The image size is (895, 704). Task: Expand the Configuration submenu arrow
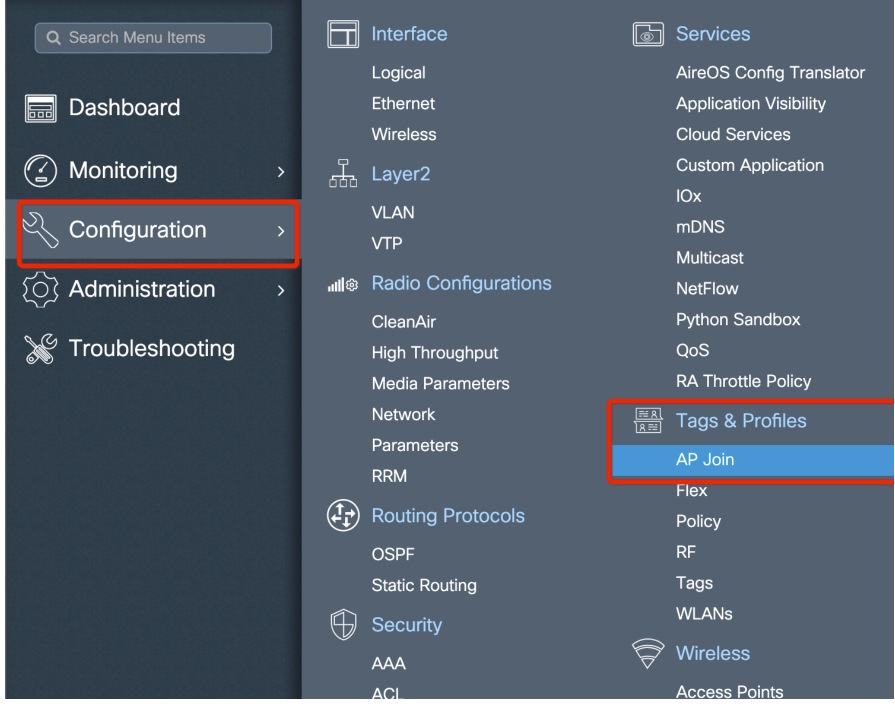click(x=281, y=232)
